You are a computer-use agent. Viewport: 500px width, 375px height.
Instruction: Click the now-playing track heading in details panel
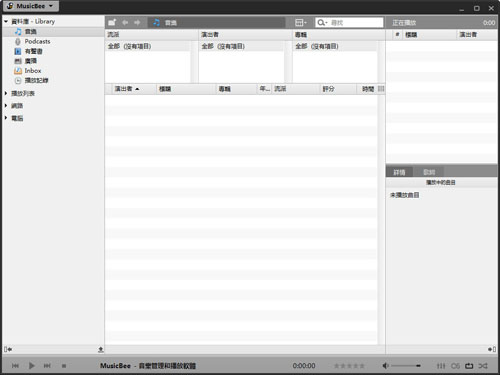441,182
